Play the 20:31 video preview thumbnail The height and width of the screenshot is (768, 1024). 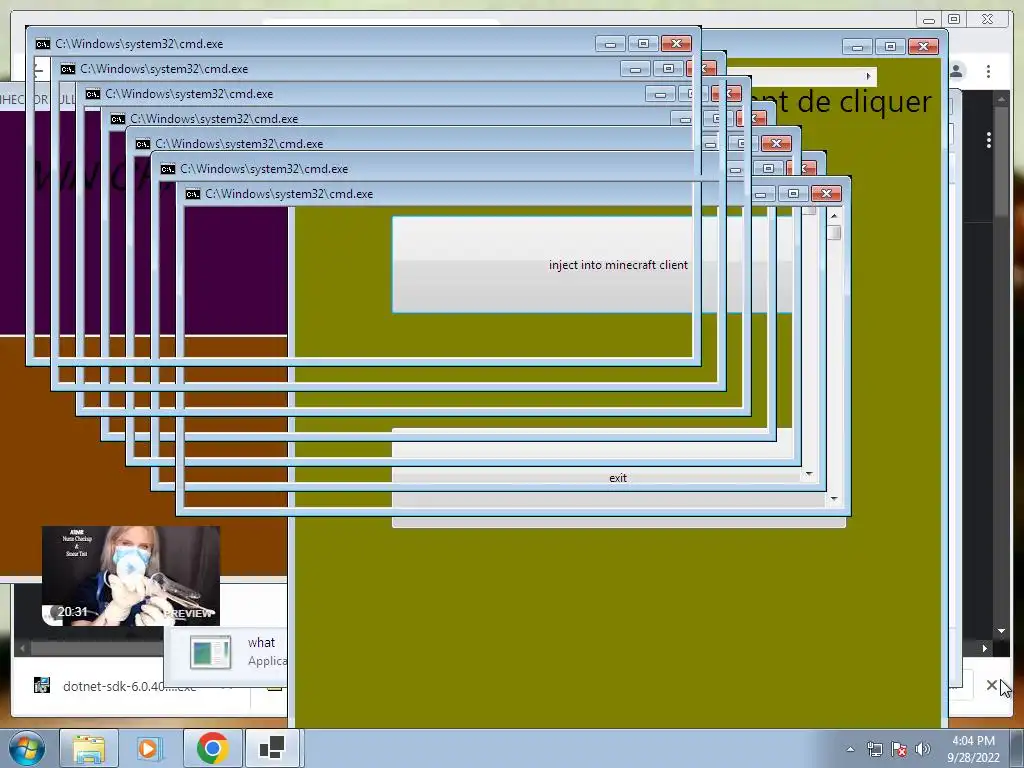pyautogui.click(x=131, y=576)
